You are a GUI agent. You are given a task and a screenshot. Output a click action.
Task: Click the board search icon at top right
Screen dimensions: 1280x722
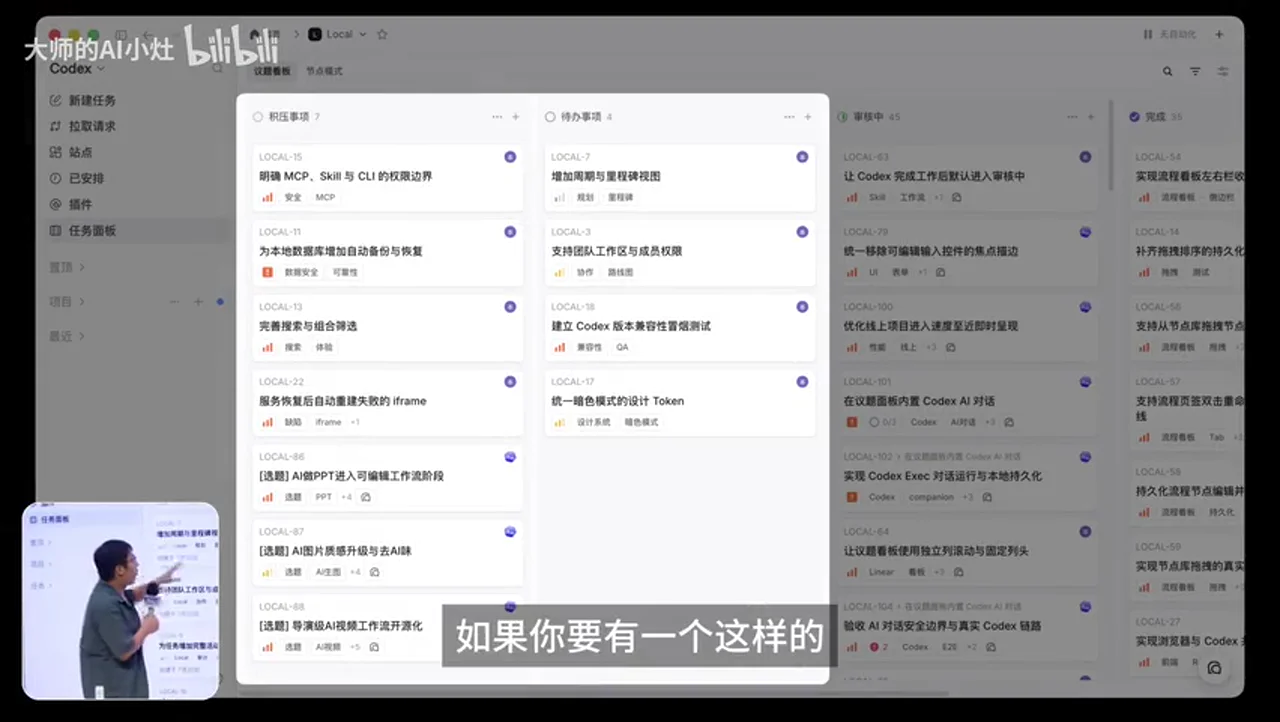(1168, 71)
